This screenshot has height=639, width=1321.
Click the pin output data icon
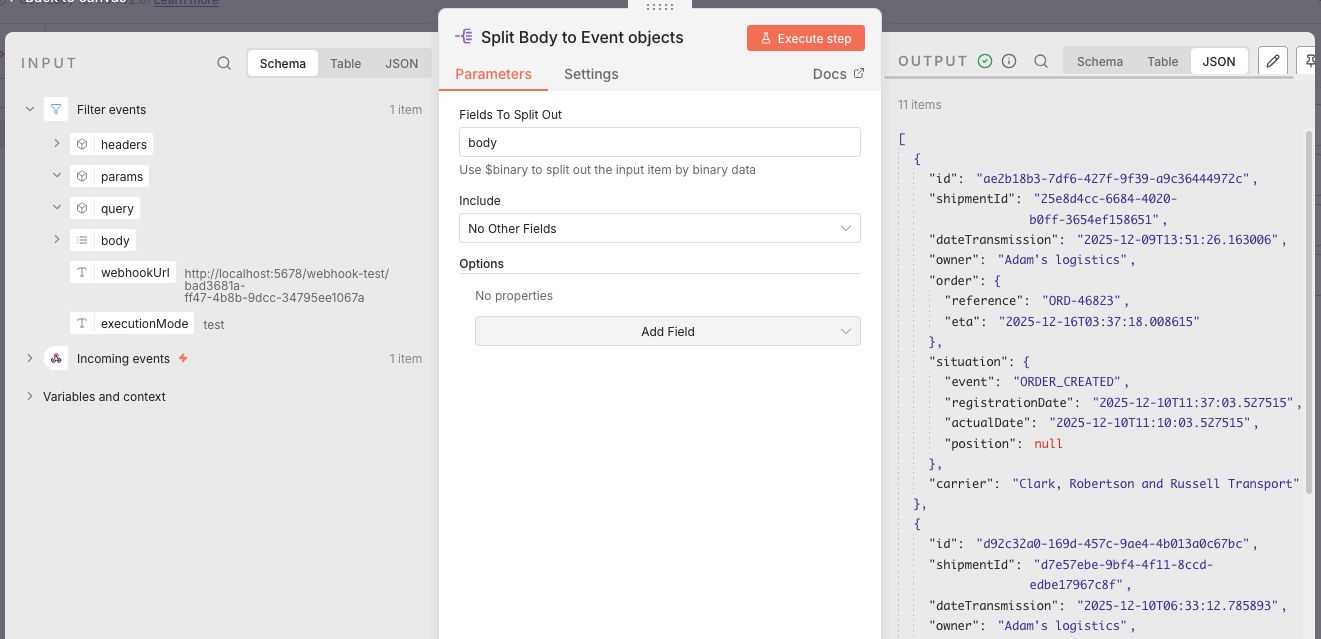1308,61
